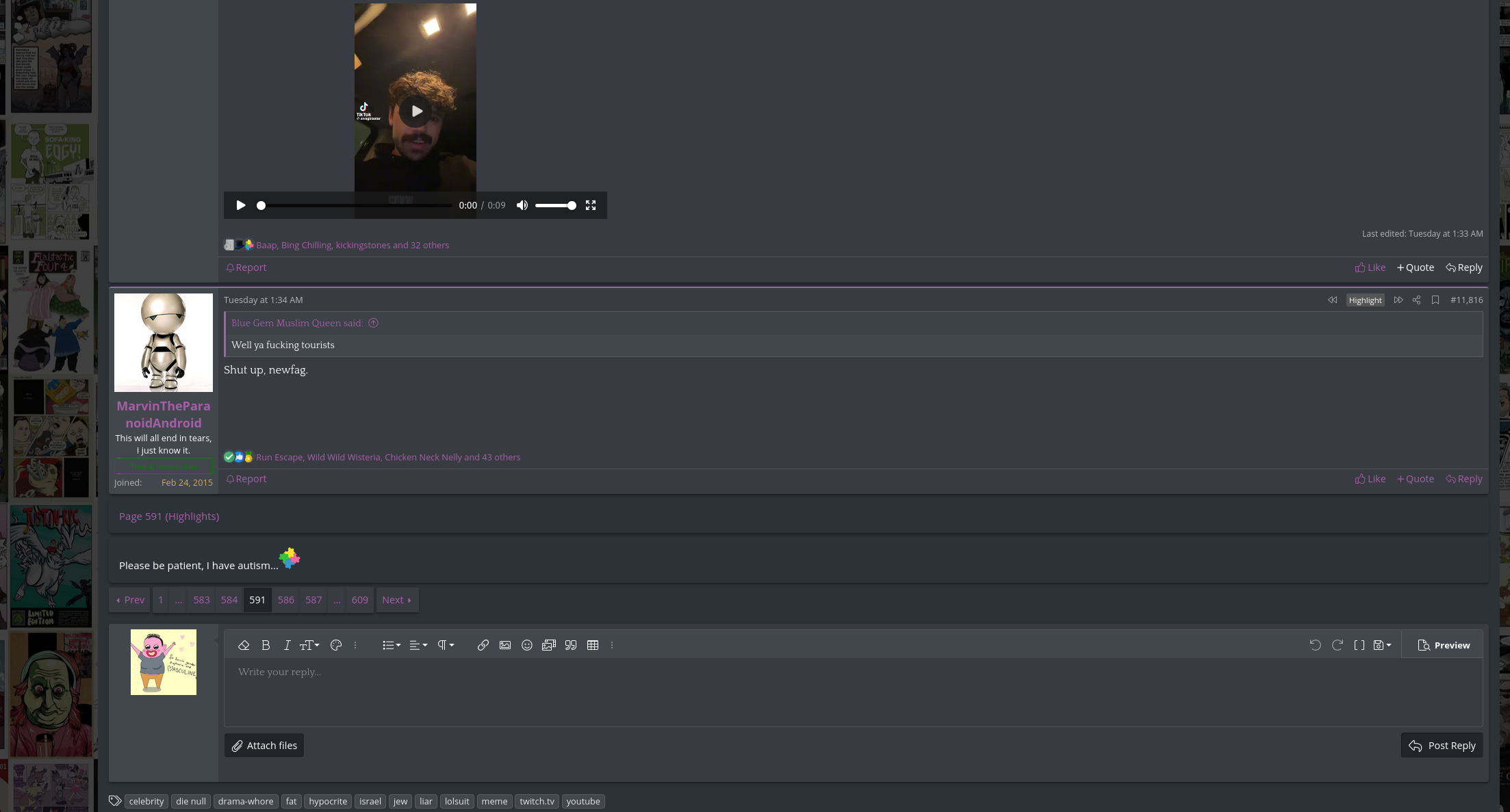
Task: Open the text alignment dropdown
Action: click(418, 645)
